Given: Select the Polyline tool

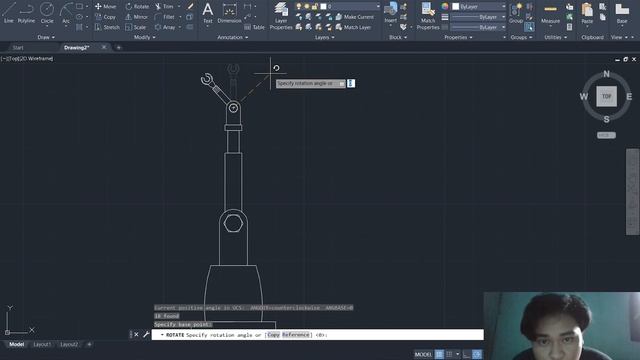Looking at the screenshot, I should (26, 12).
